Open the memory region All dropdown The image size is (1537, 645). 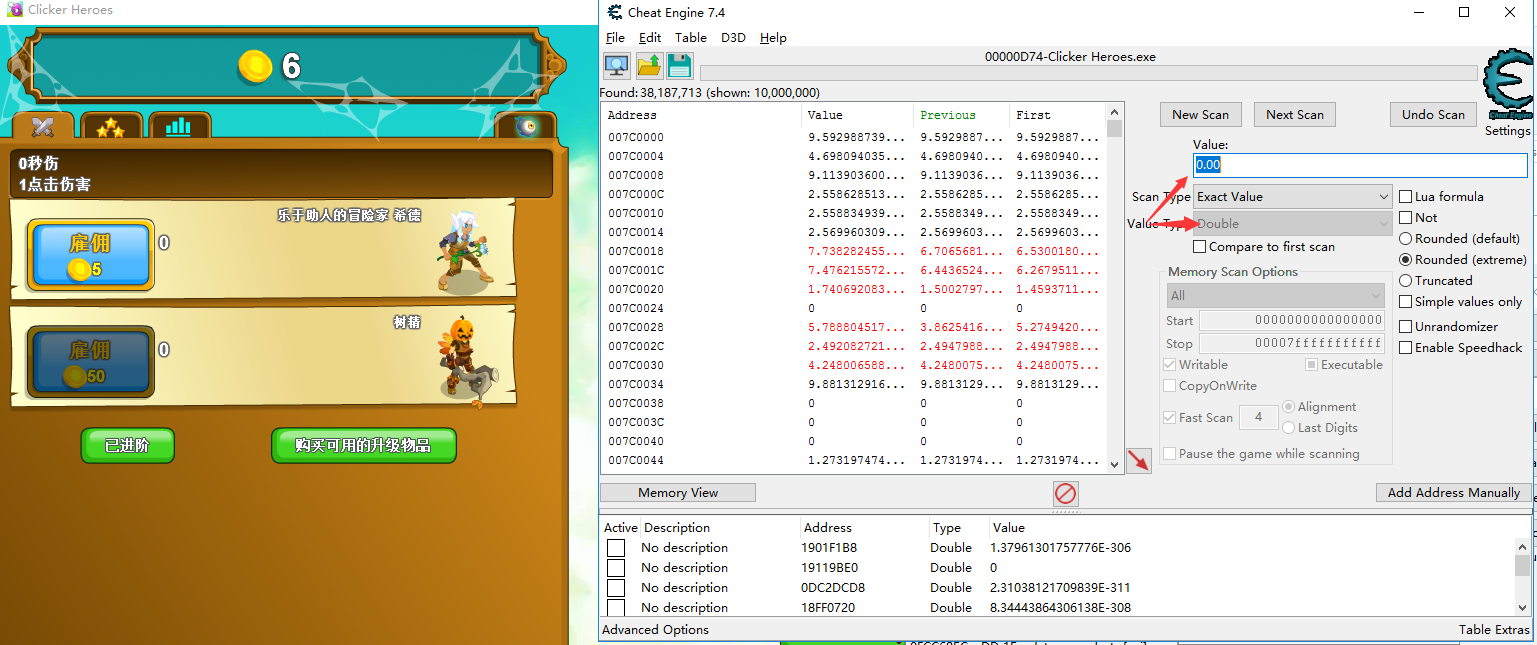coord(1277,296)
